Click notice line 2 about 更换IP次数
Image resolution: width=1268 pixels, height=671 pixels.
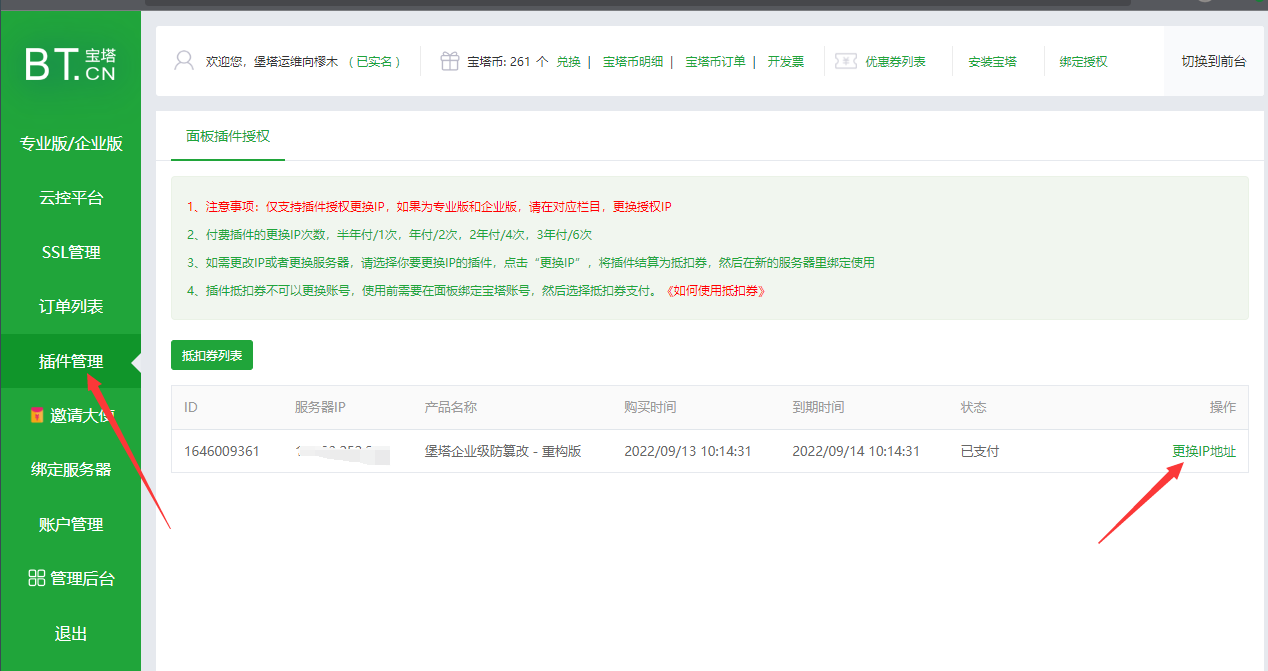pos(389,235)
